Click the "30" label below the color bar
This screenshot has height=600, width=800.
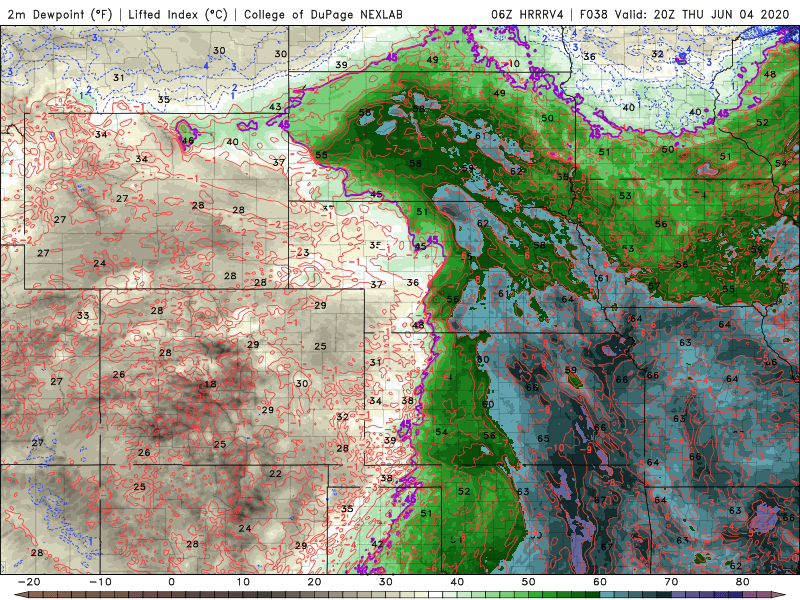pyautogui.click(x=386, y=582)
